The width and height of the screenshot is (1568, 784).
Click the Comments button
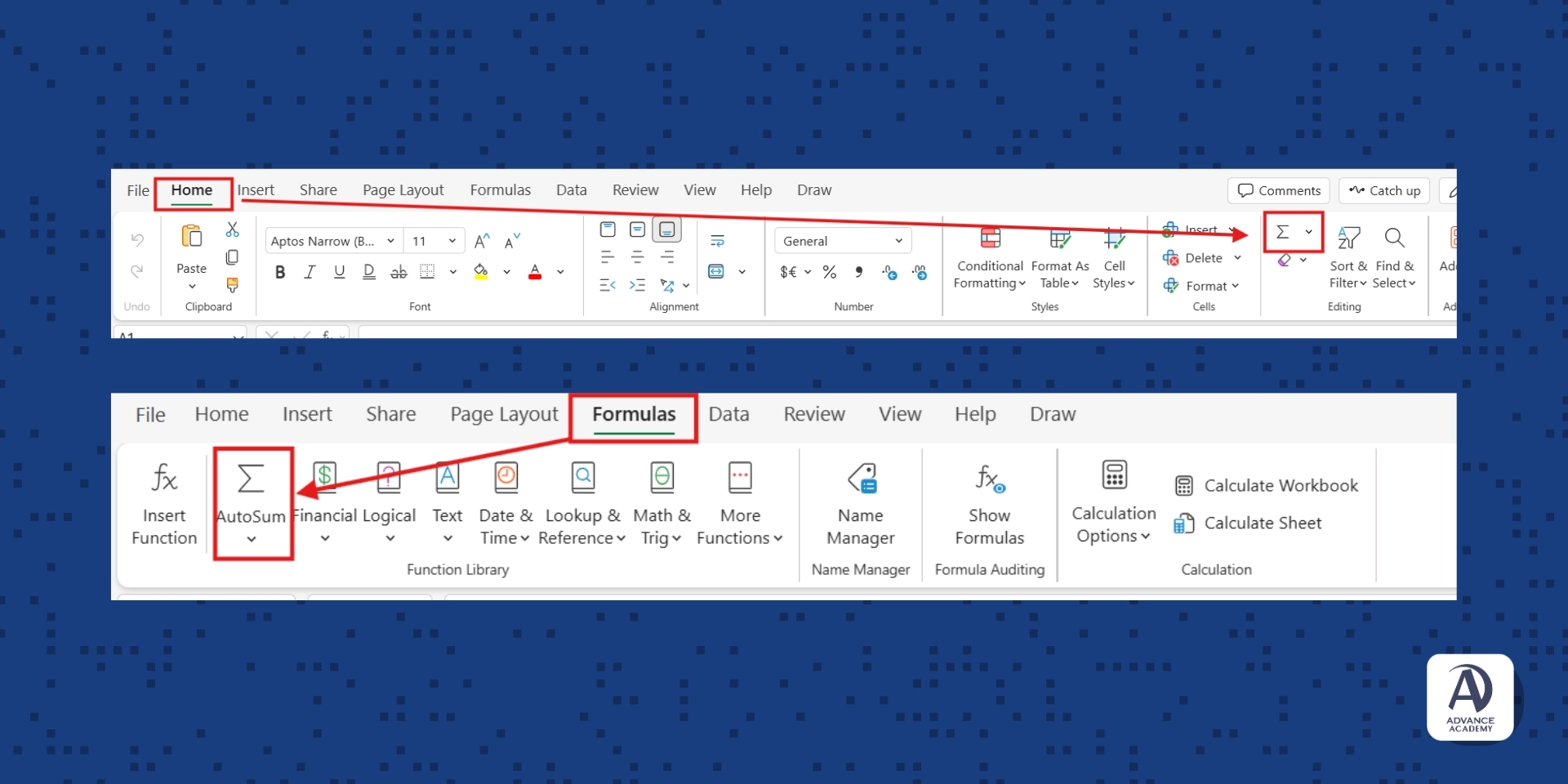point(1279,190)
